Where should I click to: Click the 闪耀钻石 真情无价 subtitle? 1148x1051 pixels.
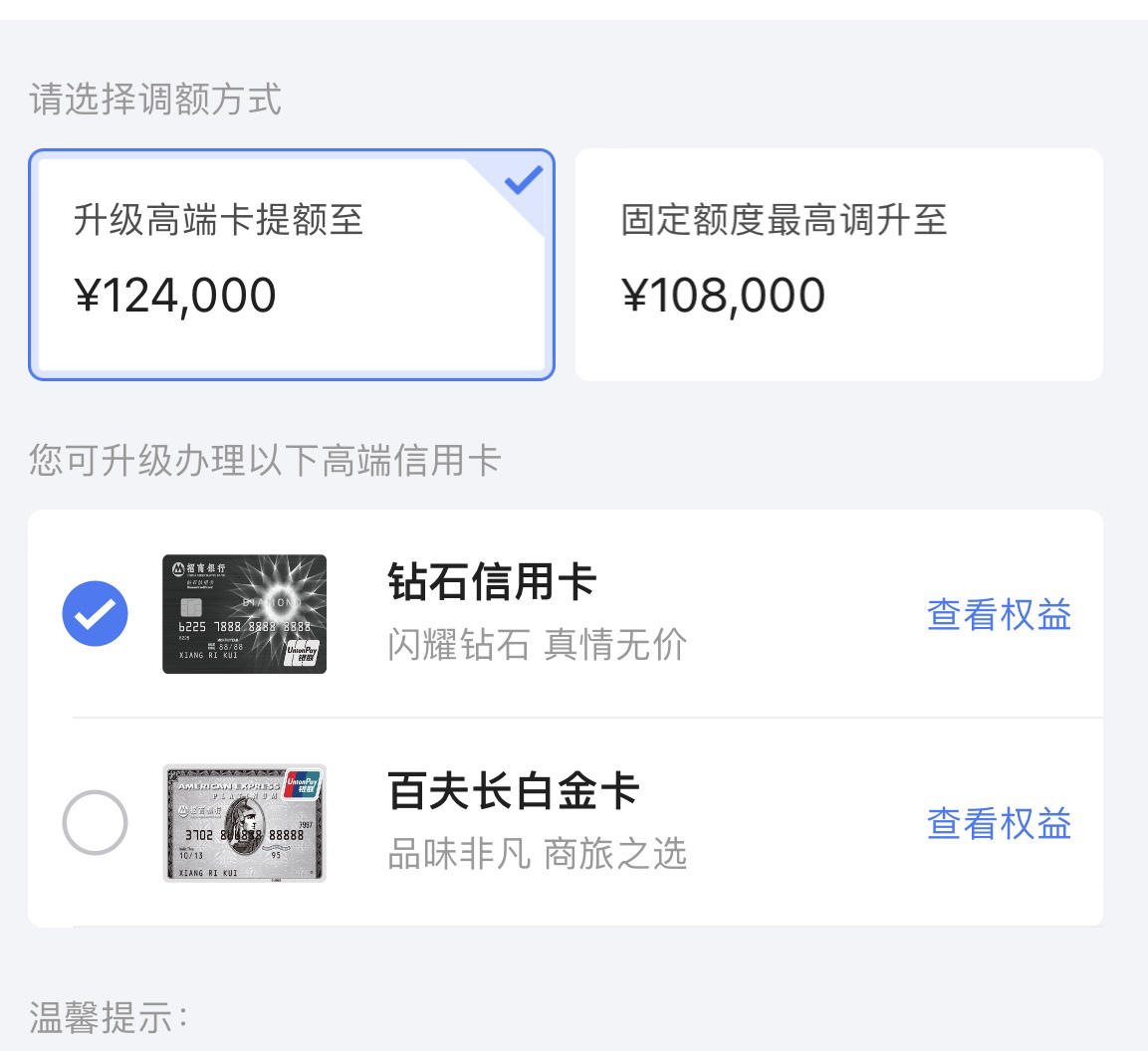point(537,645)
